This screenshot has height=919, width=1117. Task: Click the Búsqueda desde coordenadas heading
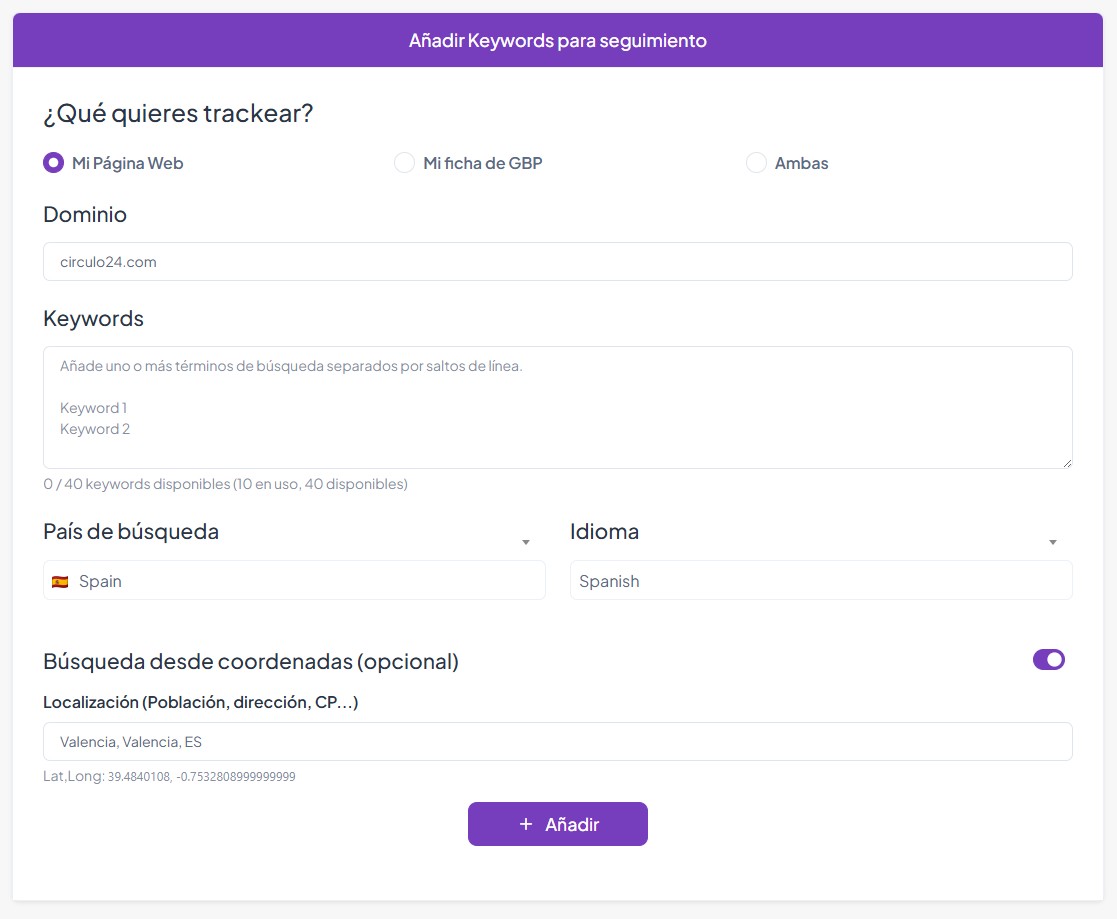coord(250,662)
